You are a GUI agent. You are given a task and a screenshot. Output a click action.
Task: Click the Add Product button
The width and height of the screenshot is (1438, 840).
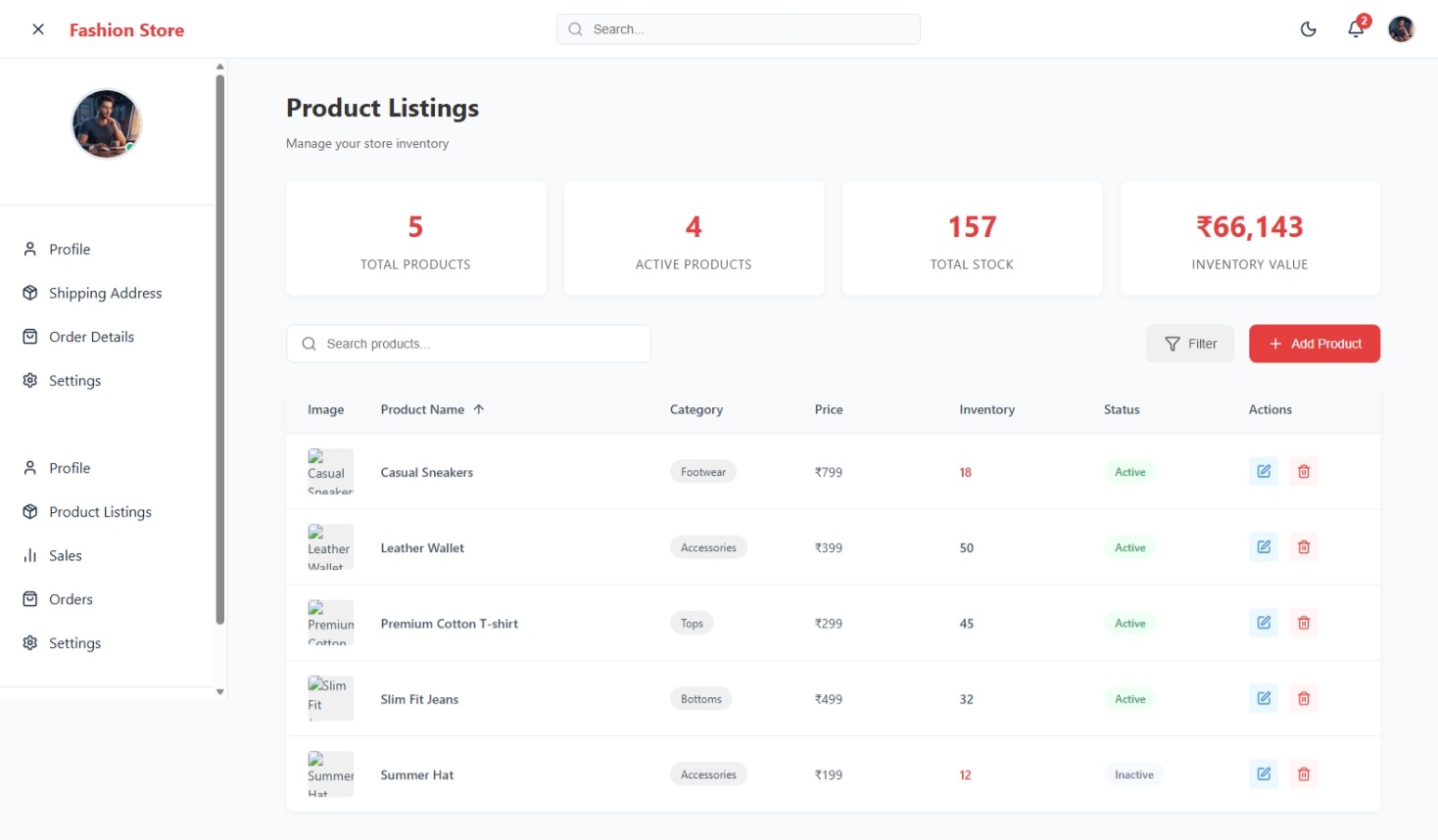pyautogui.click(x=1314, y=344)
